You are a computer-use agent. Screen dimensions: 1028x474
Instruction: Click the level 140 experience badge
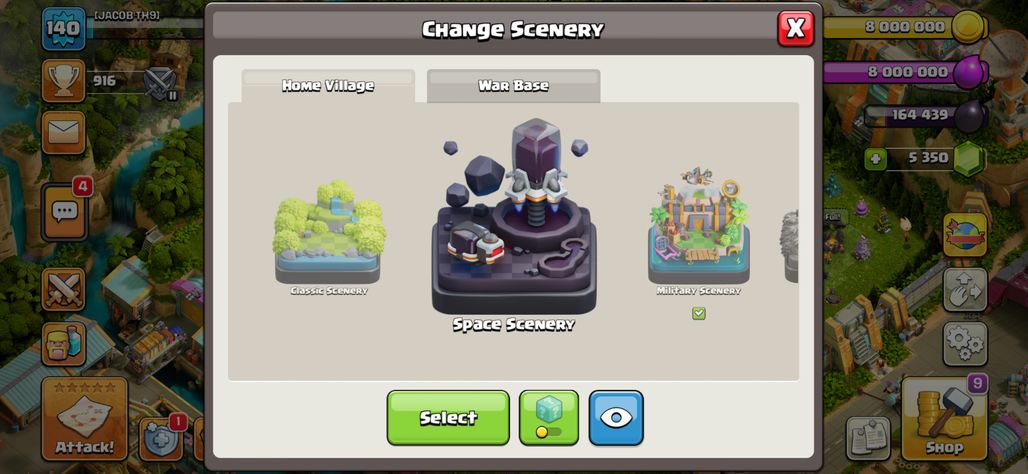coord(64,28)
